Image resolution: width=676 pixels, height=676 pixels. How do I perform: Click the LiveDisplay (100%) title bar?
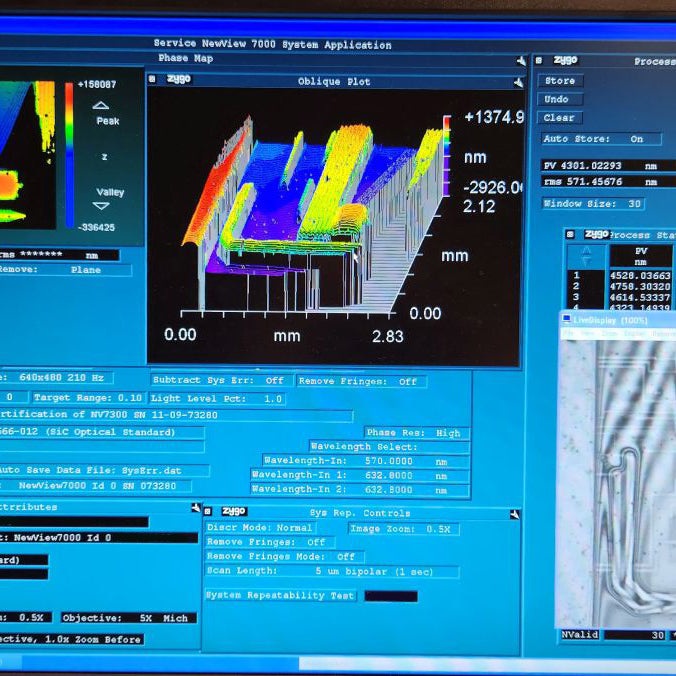click(x=618, y=319)
